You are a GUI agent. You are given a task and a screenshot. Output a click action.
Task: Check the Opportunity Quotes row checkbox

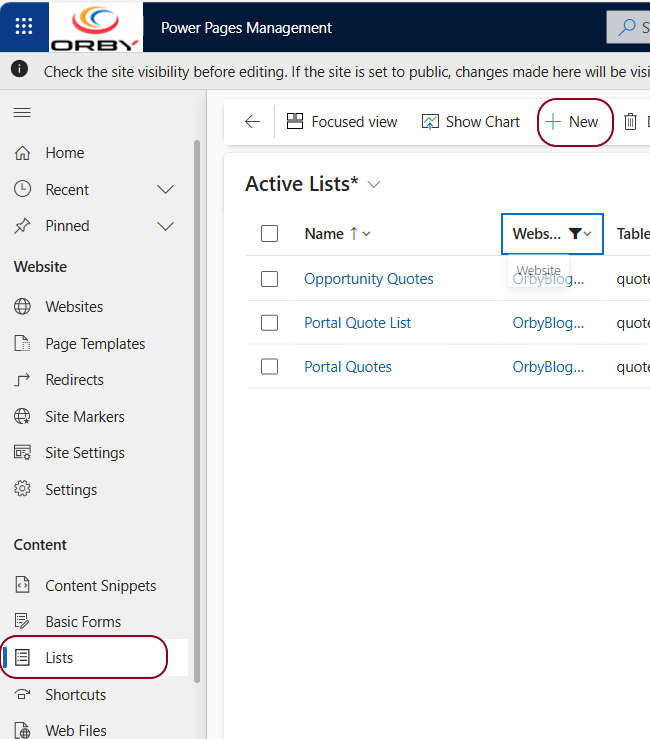click(270, 279)
